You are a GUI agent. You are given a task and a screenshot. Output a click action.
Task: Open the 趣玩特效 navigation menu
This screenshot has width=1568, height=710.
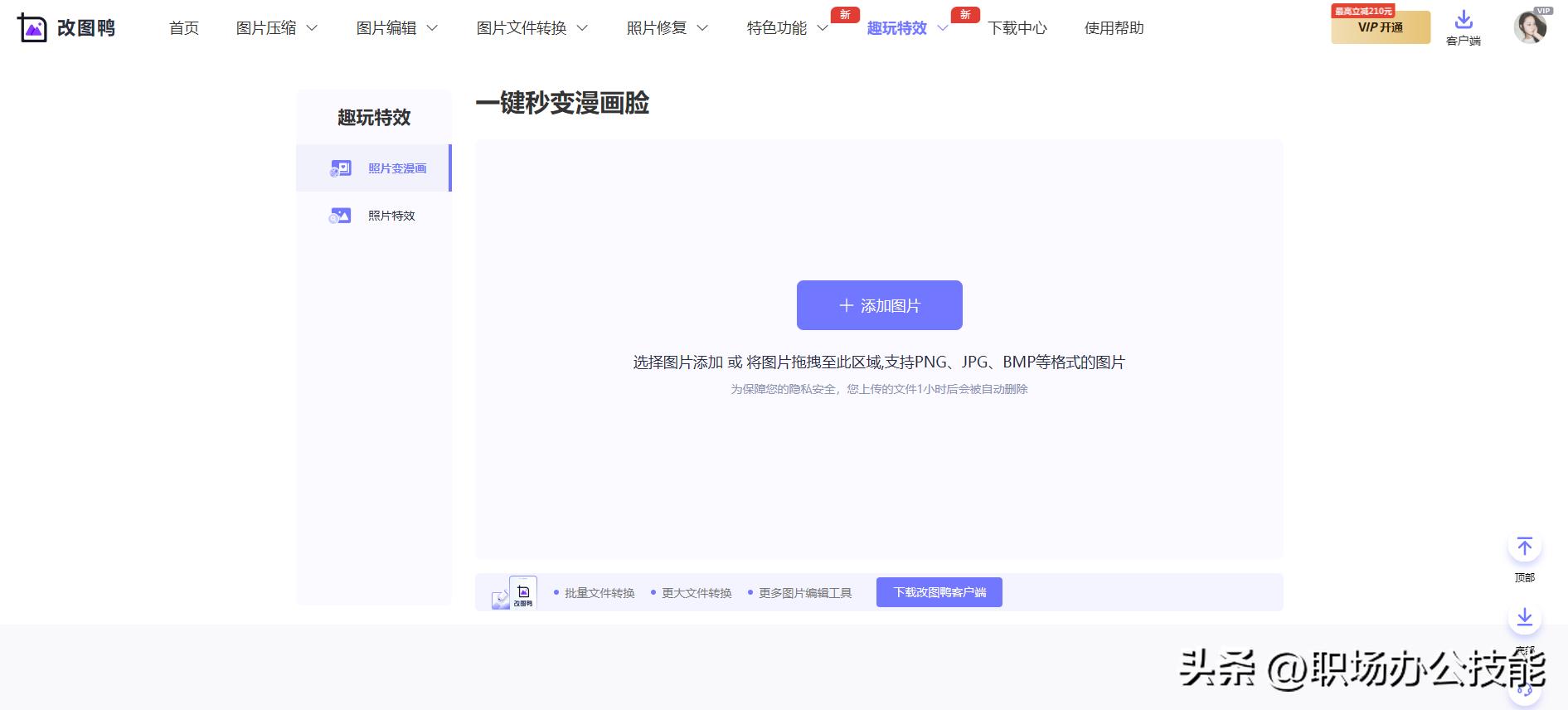pyautogui.click(x=897, y=28)
